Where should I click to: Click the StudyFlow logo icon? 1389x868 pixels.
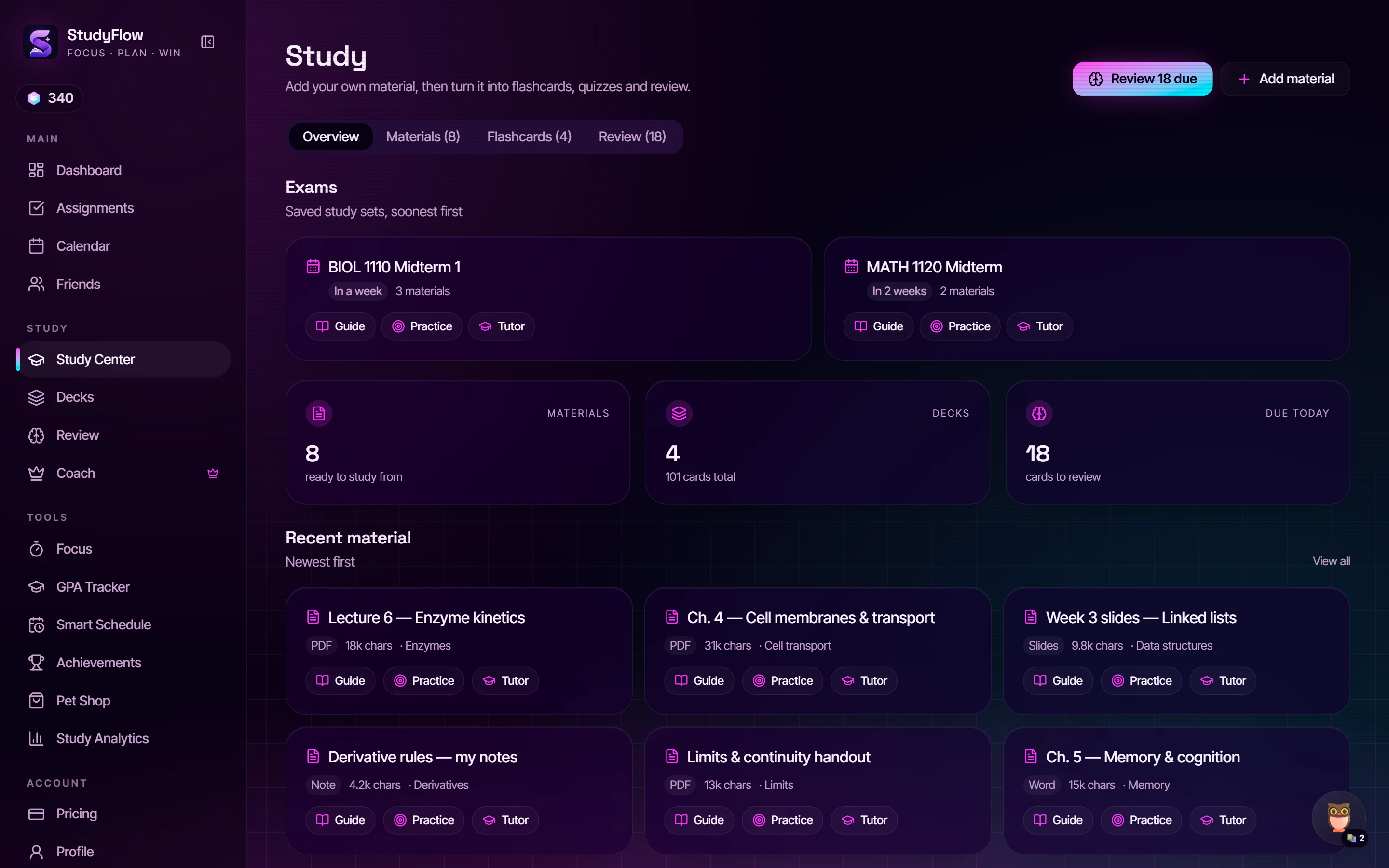pos(40,42)
